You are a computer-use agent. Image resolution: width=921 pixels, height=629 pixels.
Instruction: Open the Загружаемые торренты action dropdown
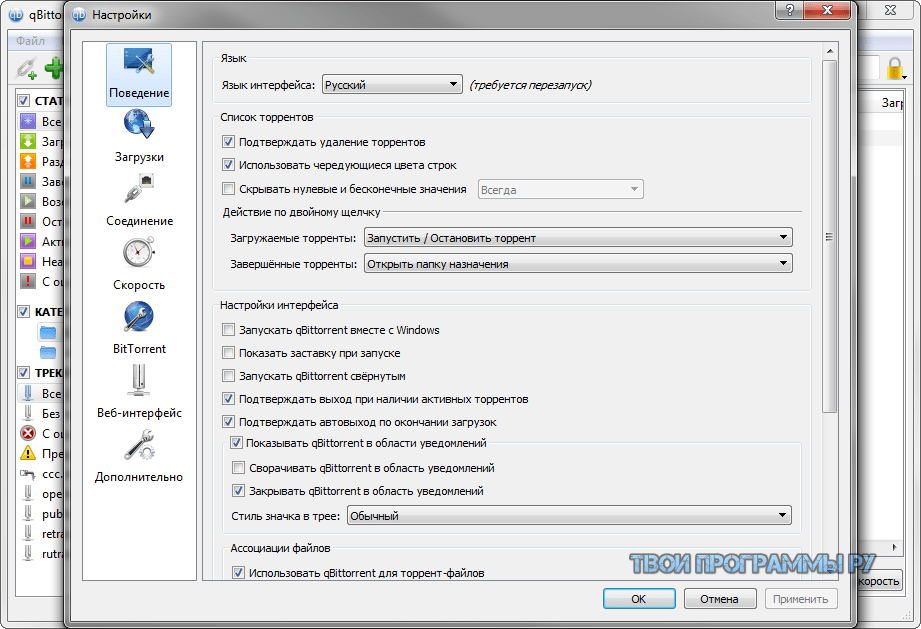click(x=578, y=238)
